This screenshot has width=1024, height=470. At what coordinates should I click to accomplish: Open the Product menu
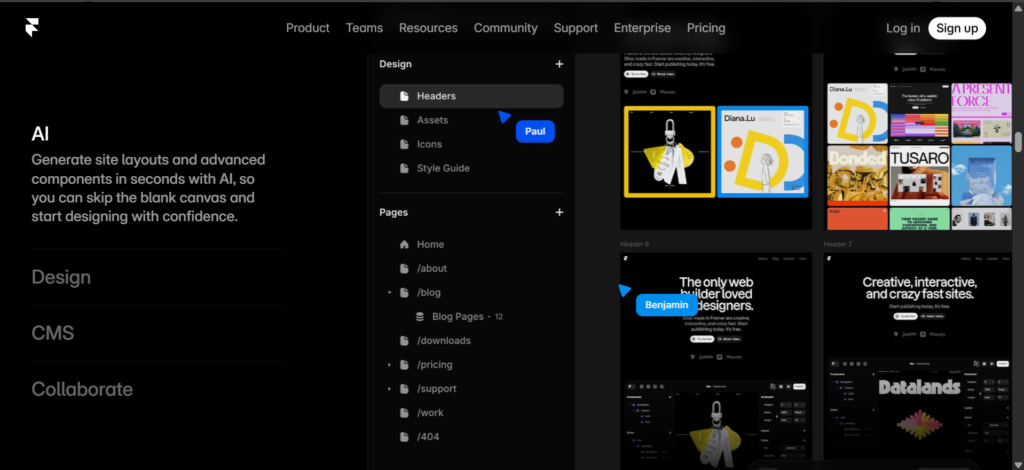pyautogui.click(x=308, y=28)
